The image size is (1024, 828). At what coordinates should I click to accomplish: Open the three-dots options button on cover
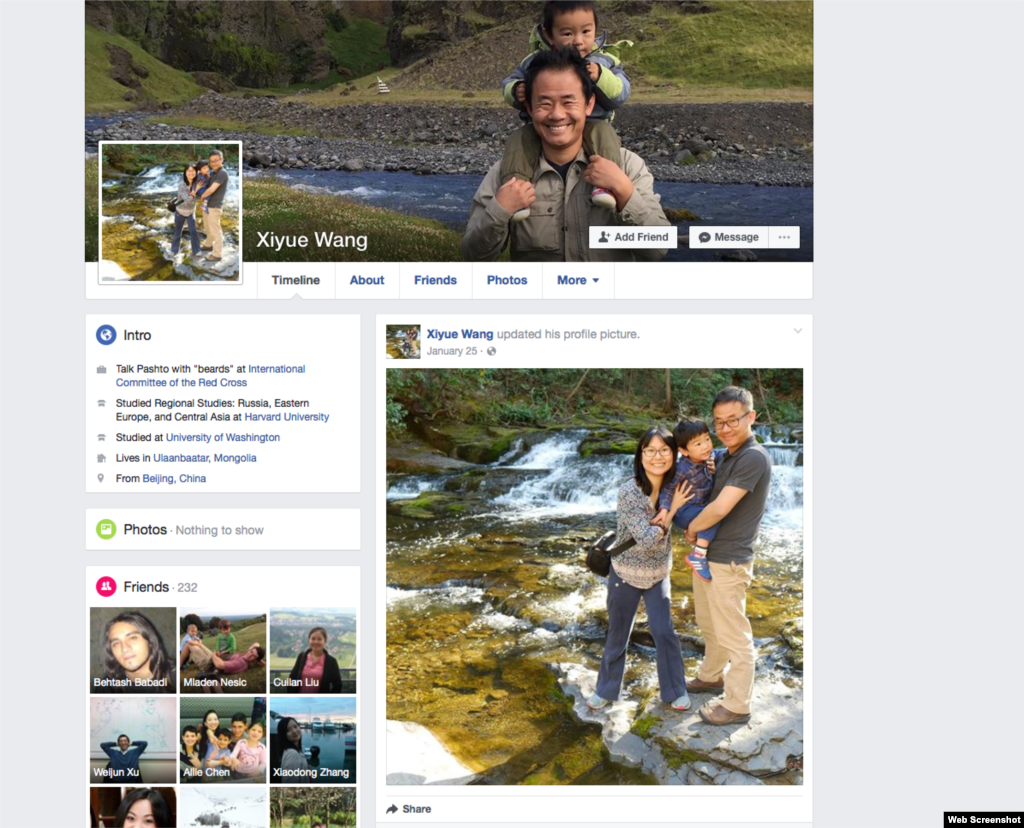point(784,237)
